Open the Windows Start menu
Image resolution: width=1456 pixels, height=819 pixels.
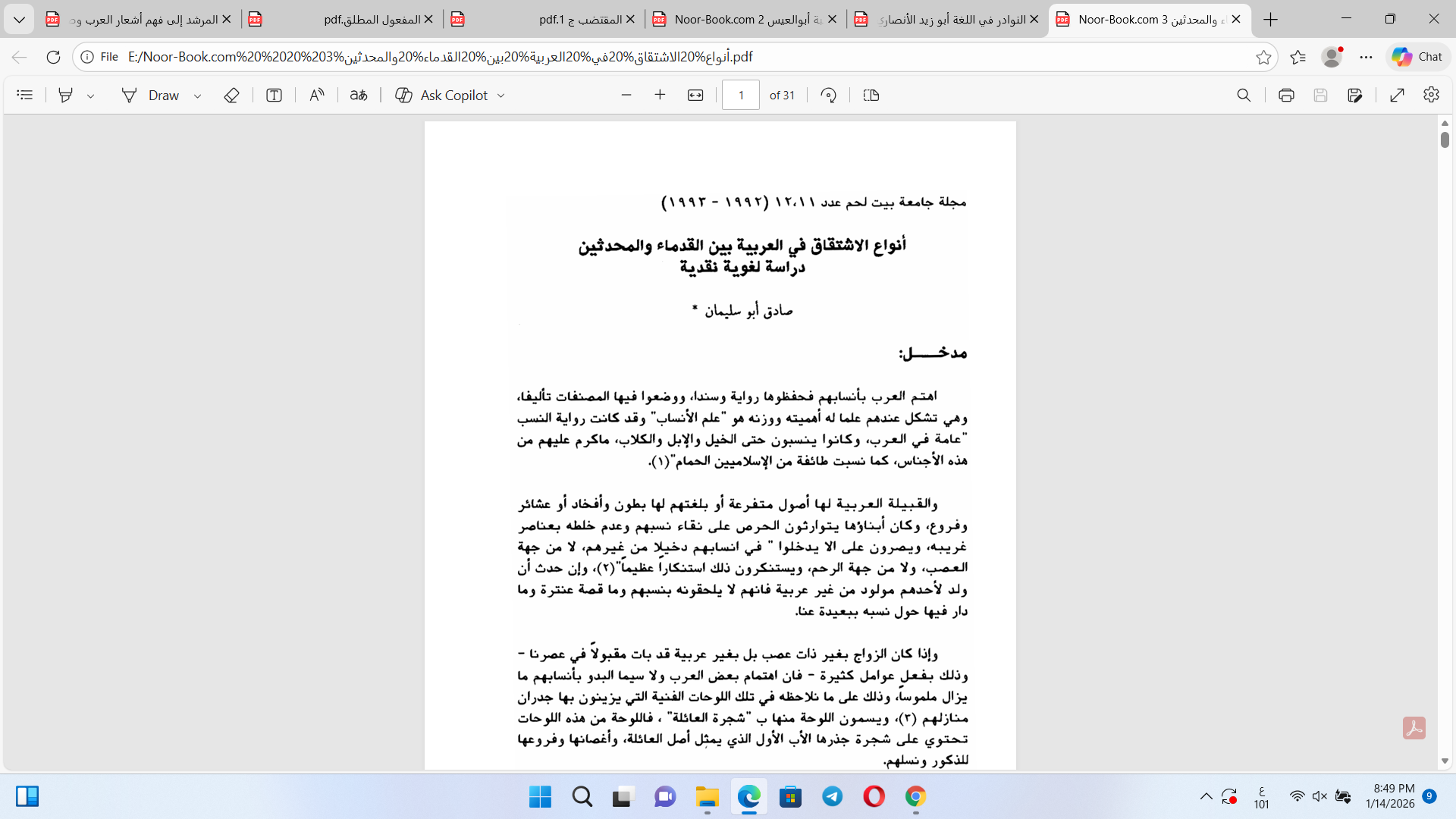(541, 797)
